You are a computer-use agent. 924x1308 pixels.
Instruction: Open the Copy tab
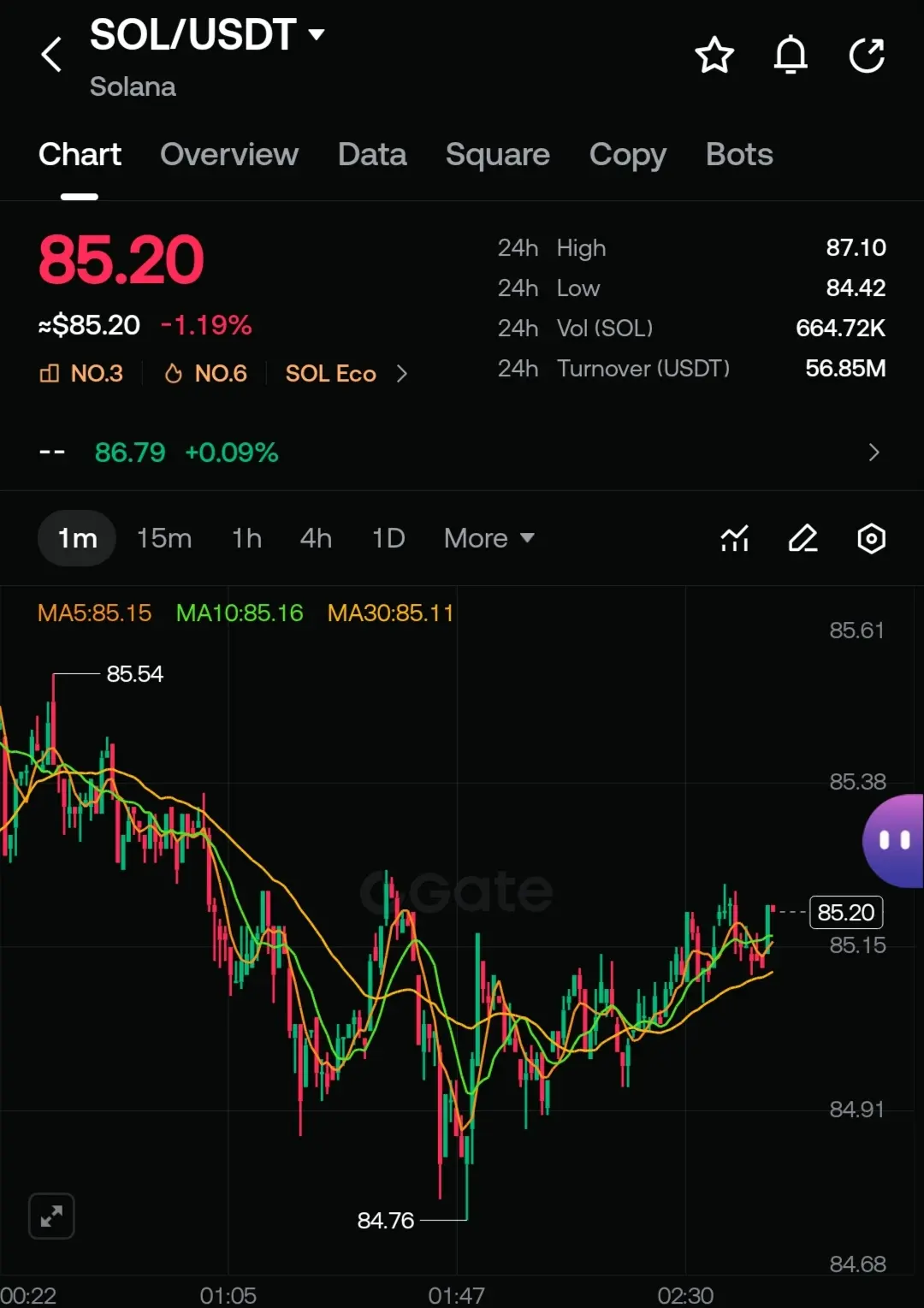pyautogui.click(x=628, y=155)
